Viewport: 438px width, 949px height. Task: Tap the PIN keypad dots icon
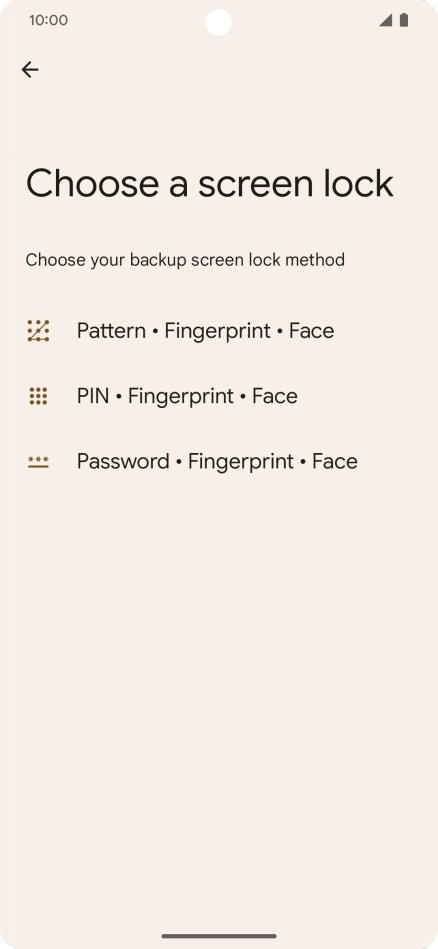point(38,396)
